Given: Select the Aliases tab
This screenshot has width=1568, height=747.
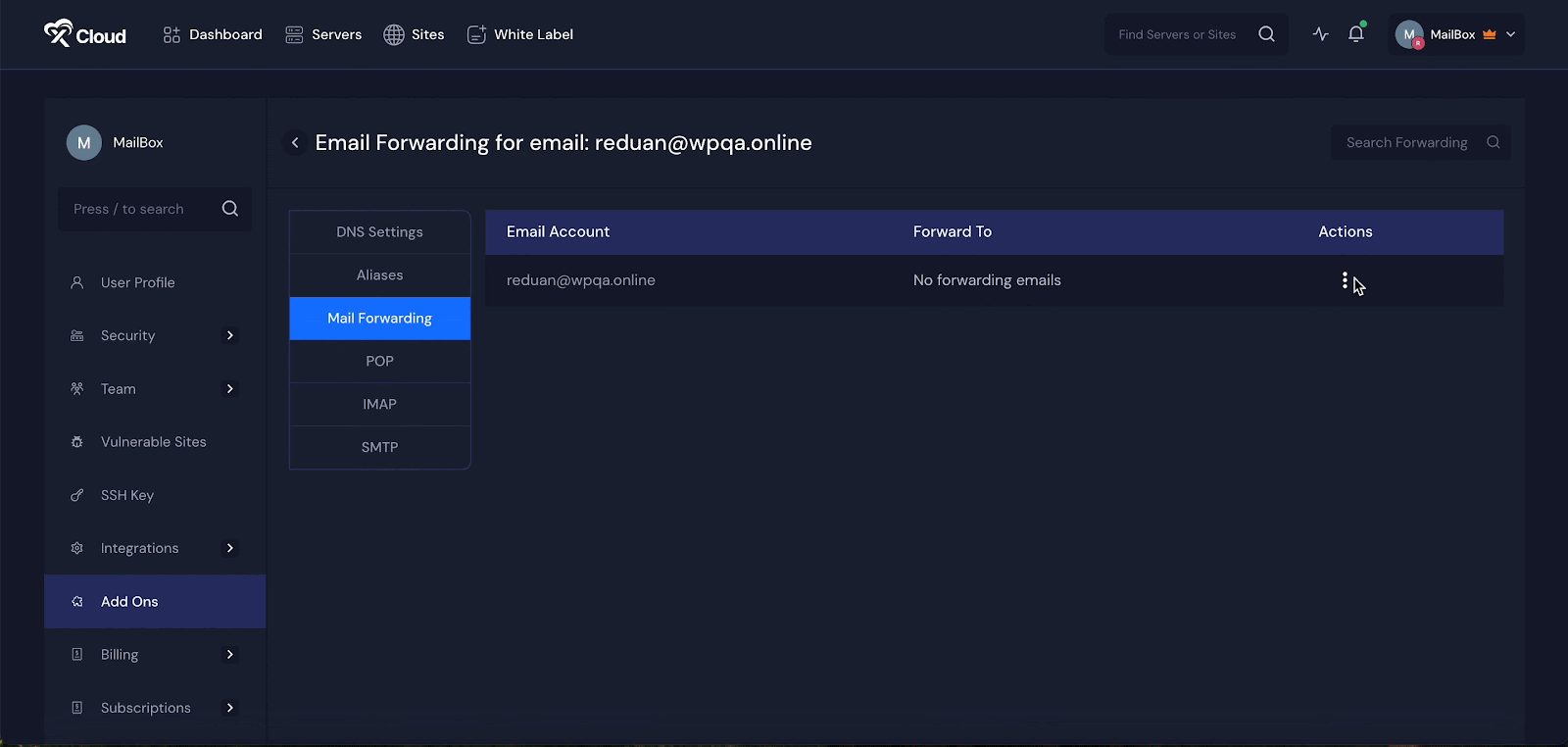Looking at the screenshot, I should (x=379, y=275).
